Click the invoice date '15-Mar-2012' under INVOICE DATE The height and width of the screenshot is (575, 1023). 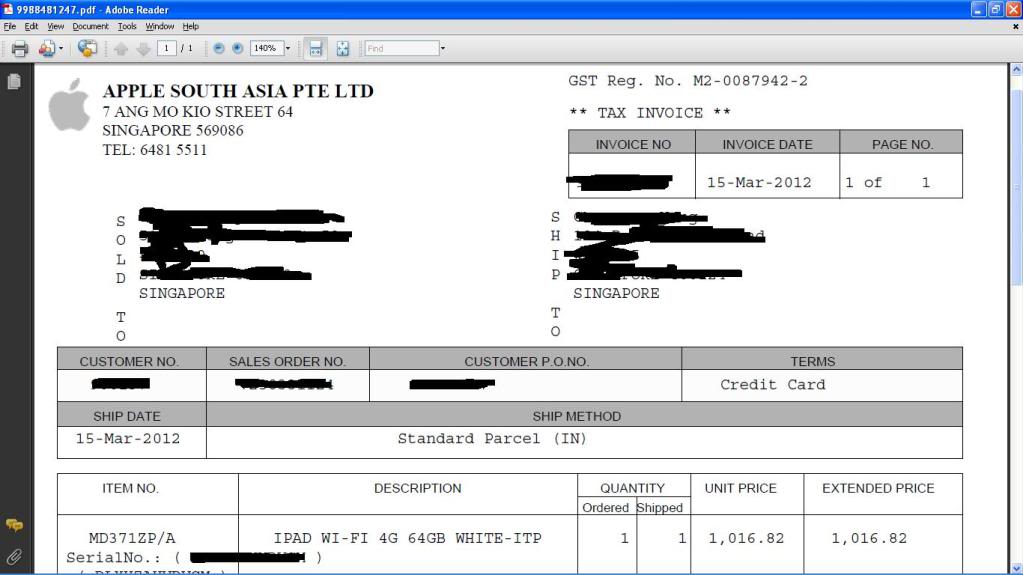tap(759, 183)
